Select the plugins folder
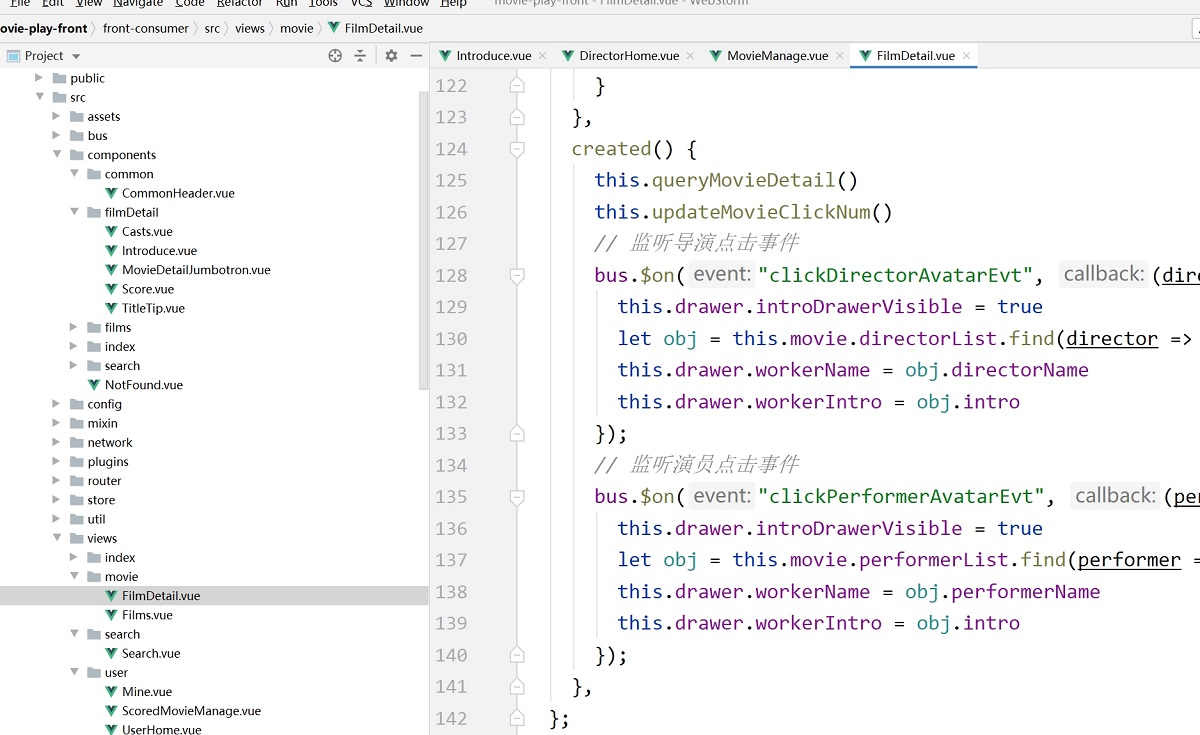Screen dimensions: 1200x735 click(x=108, y=462)
